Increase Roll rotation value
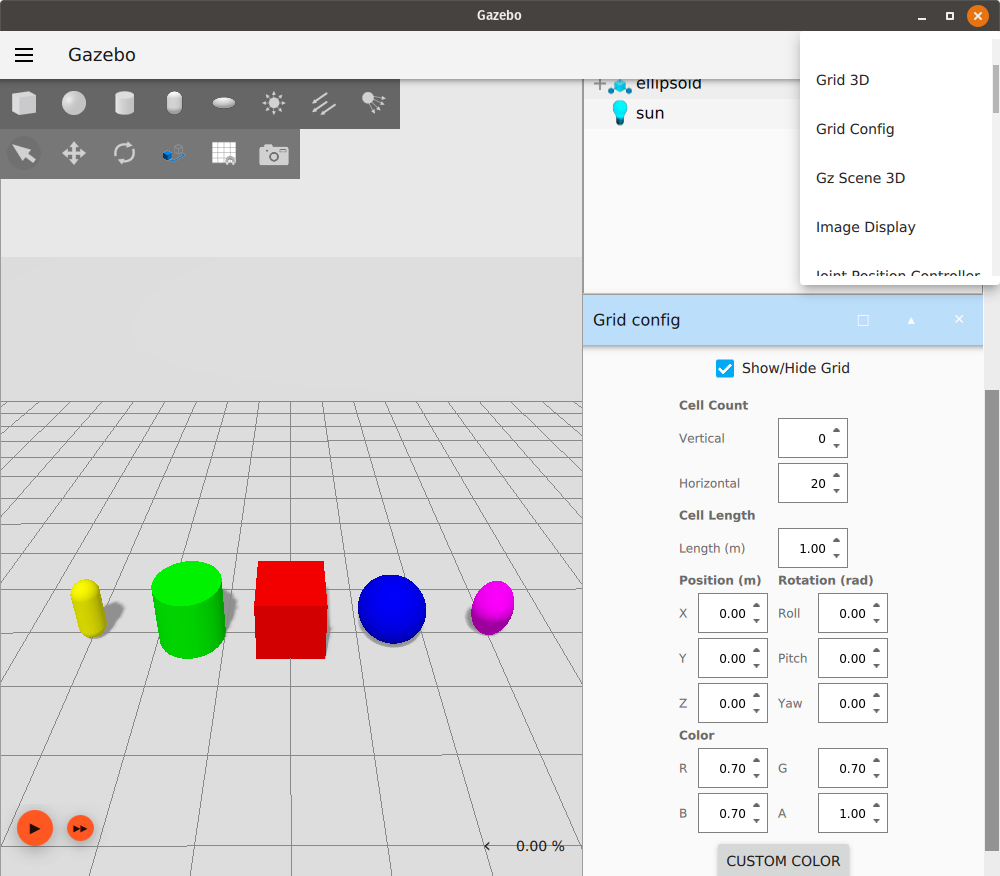Image resolution: width=1000 pixels, height=876 pixels. click(876, 606)
